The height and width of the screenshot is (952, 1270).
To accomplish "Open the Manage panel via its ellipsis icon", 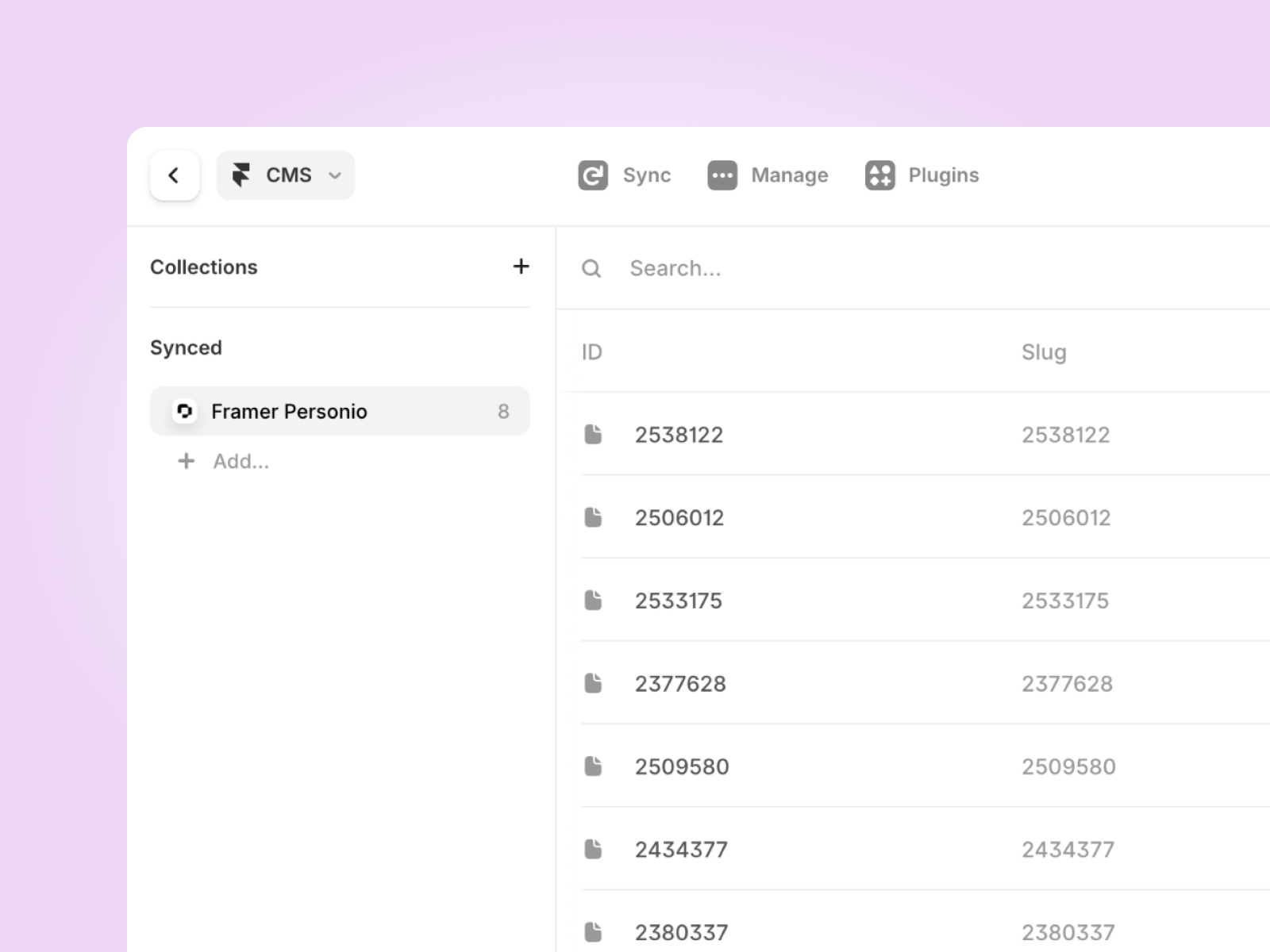I will [722, 175].
